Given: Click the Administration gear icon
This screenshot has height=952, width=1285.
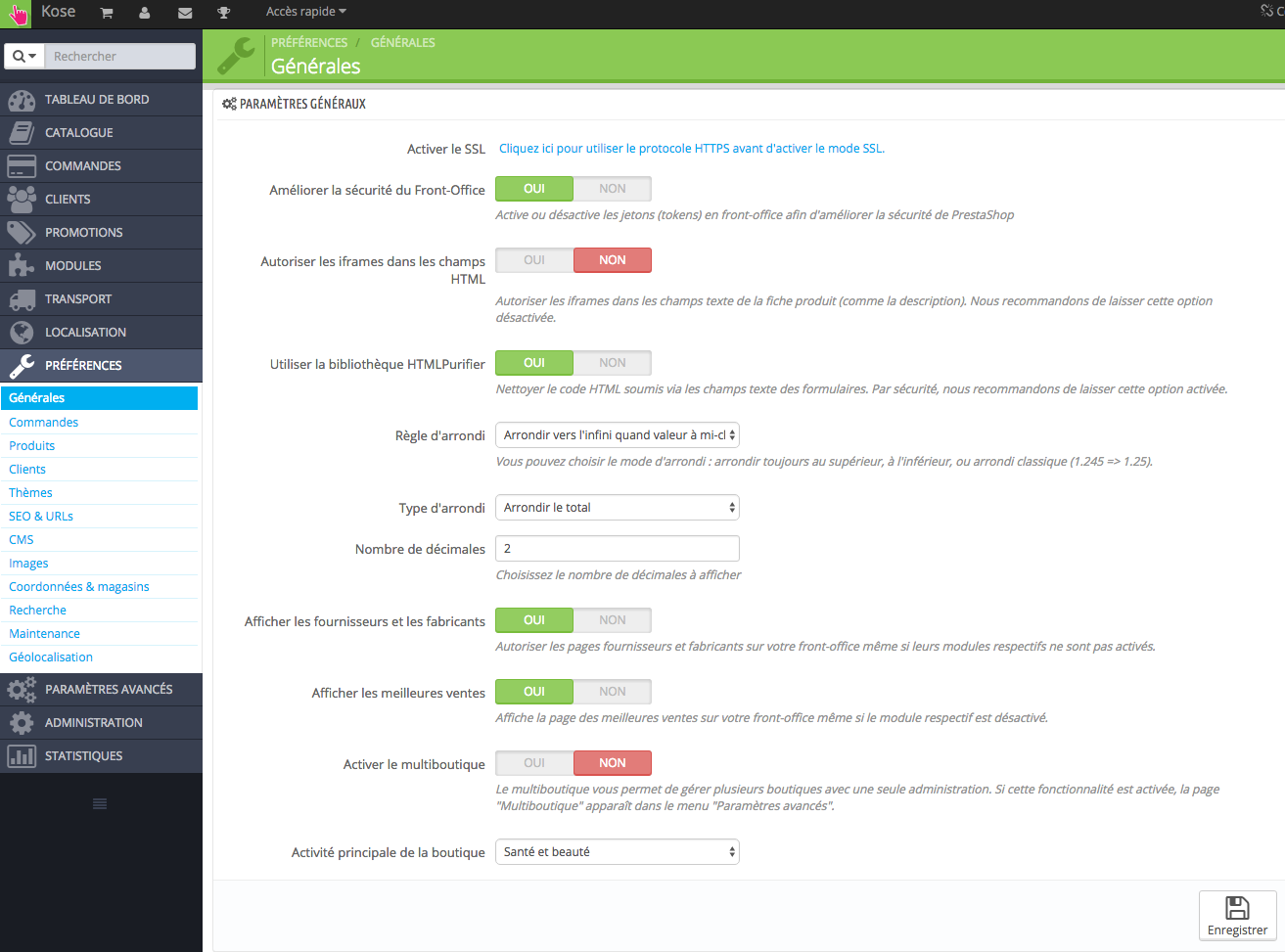Looking at the screenshot, I should coord(22,723).
